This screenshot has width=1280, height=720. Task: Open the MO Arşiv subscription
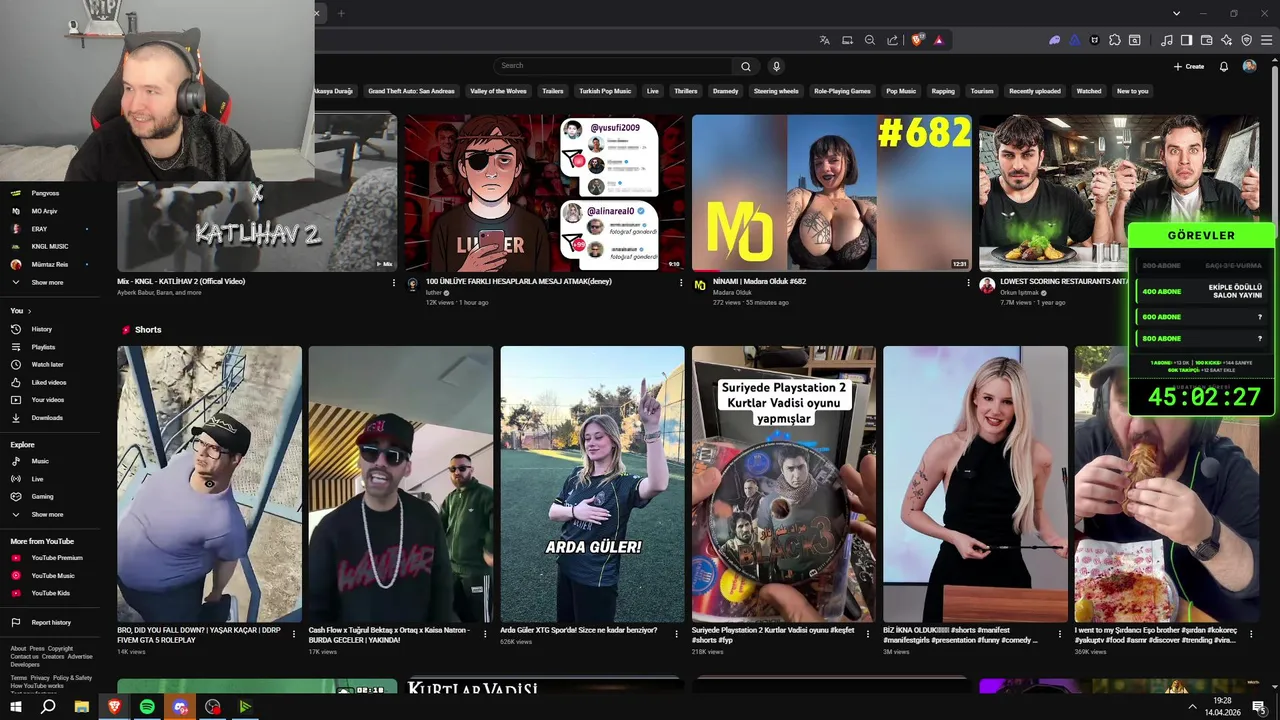[44, 211]
